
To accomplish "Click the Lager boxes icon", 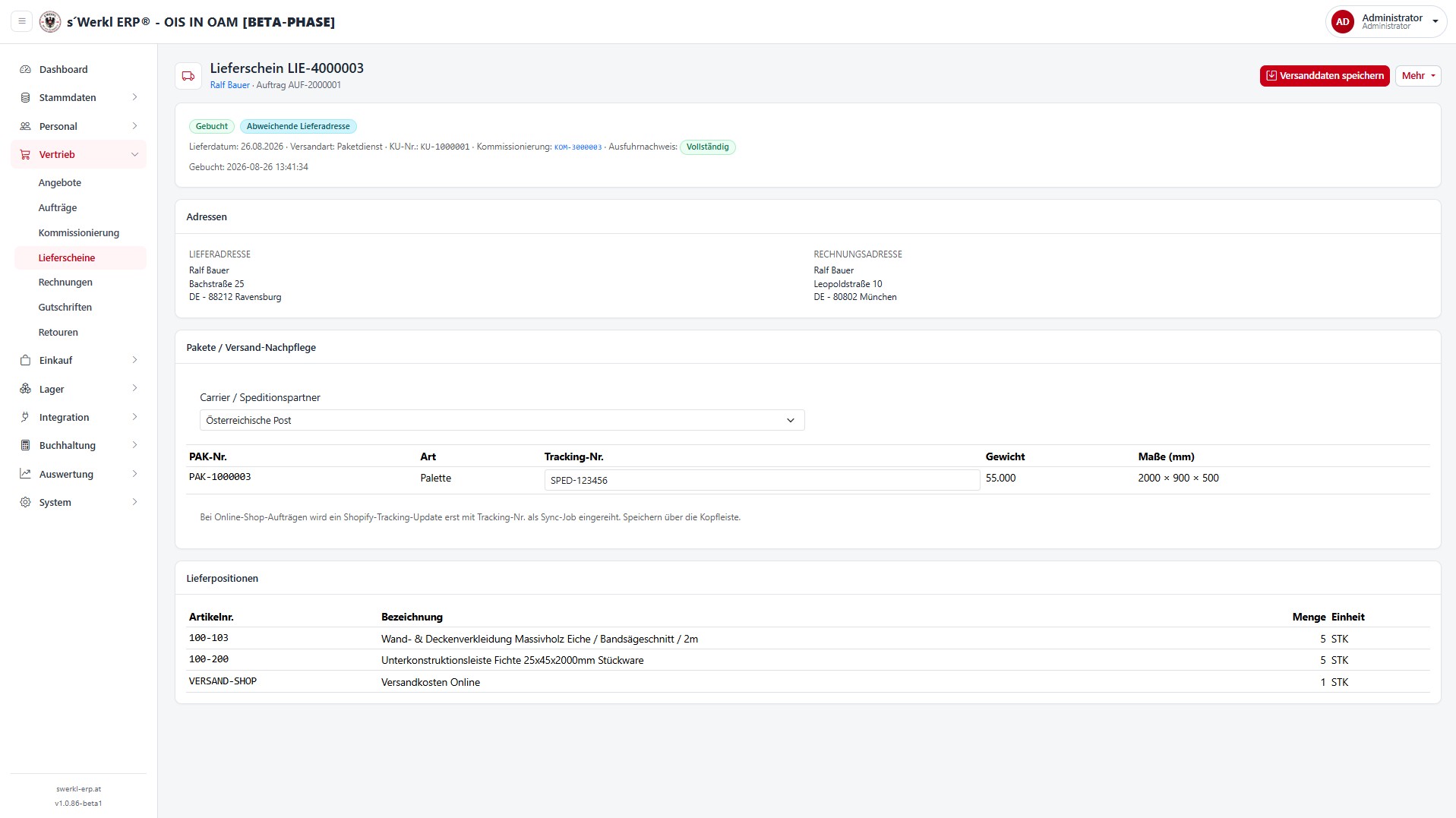I will pyautogui.click(x=25, y=389).
